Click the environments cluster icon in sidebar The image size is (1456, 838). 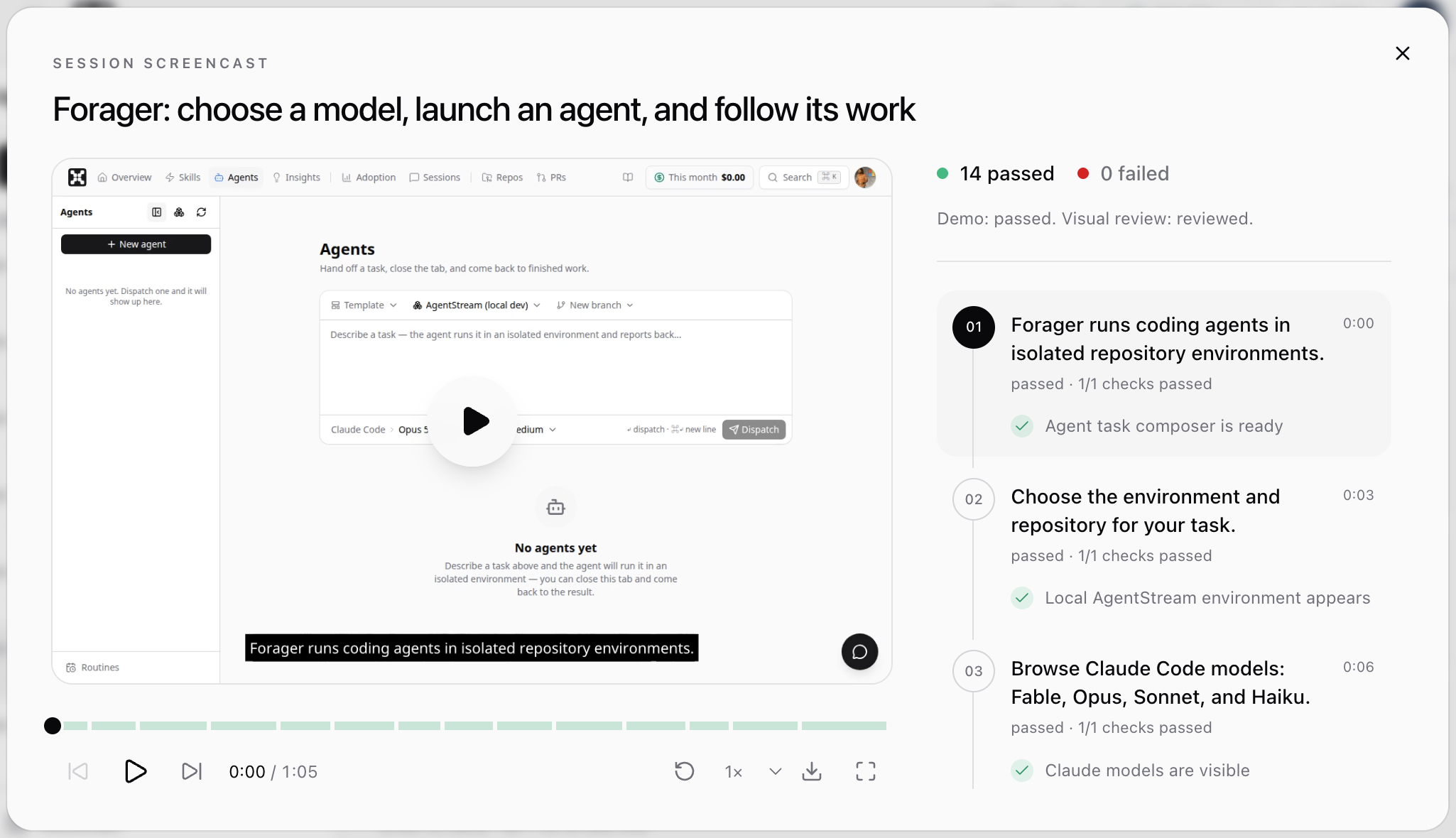(x=179, y=212)
